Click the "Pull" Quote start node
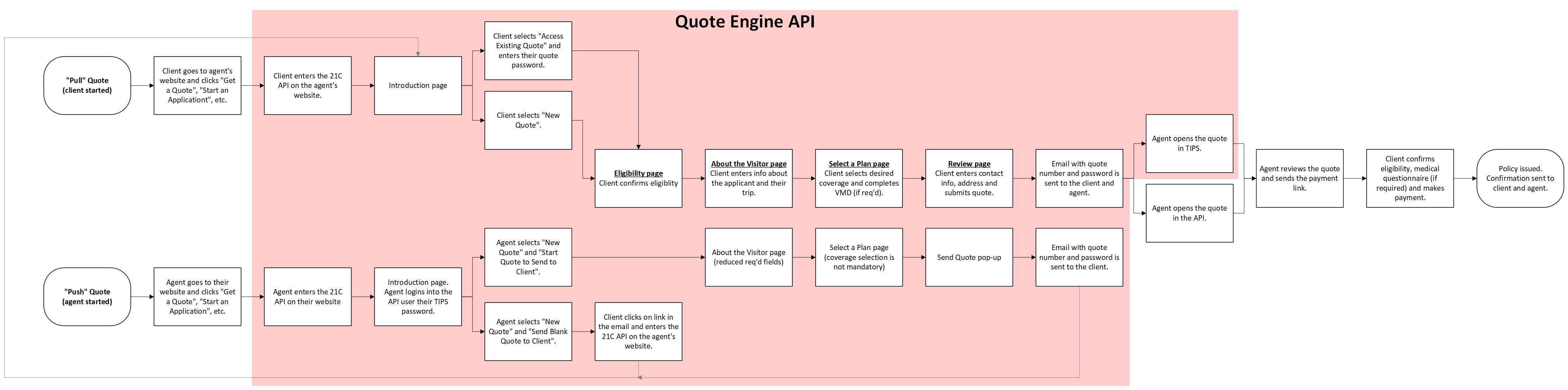This screenshot has height=390, width=1568. tap(87, 85)
